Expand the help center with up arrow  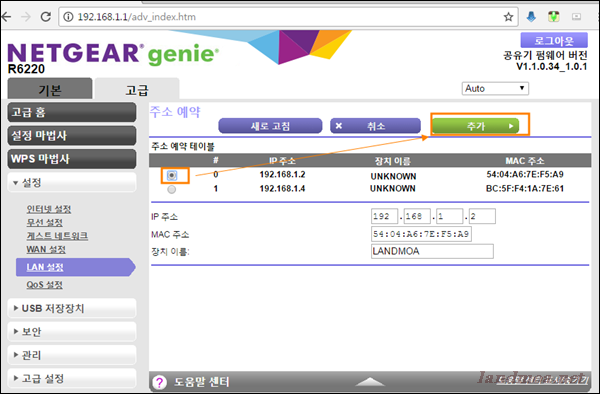(370, 381)
